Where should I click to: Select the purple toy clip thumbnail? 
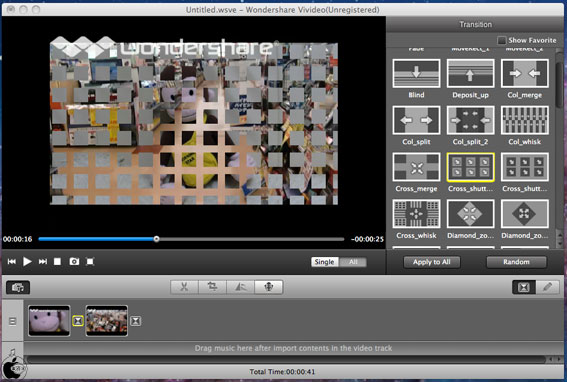click(x=49, y=321)
